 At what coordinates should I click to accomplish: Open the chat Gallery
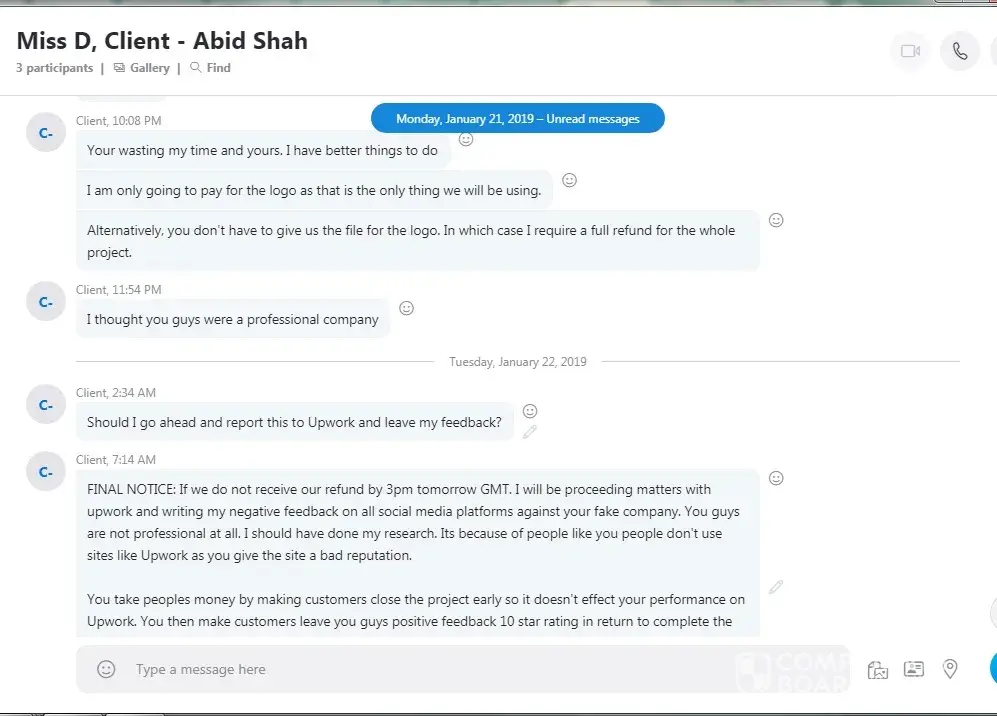[x=142, y=68]
